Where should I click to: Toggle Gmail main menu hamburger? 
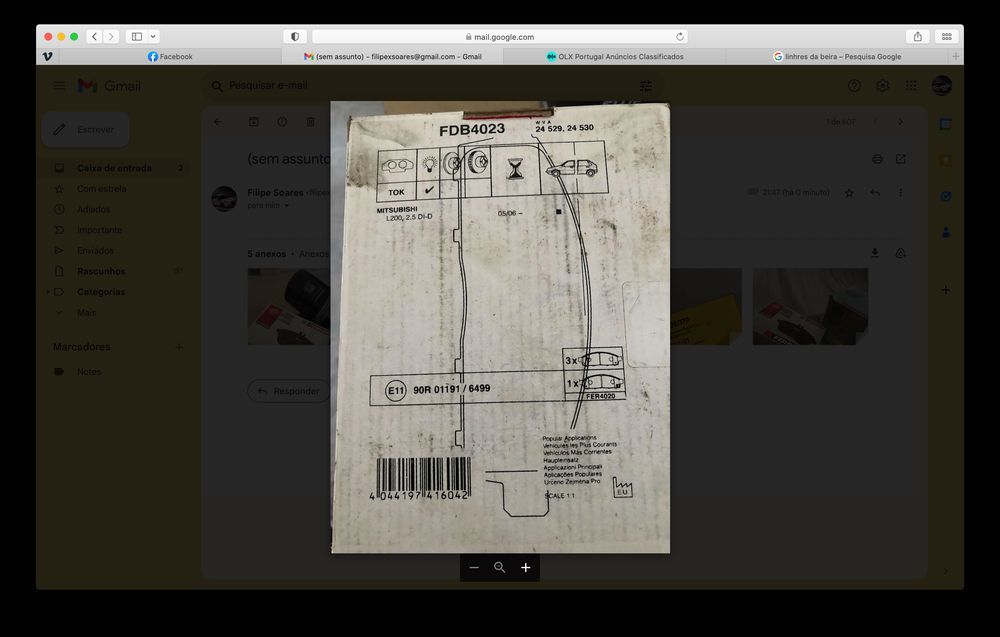pyautogui.click(x=59, y=85)
